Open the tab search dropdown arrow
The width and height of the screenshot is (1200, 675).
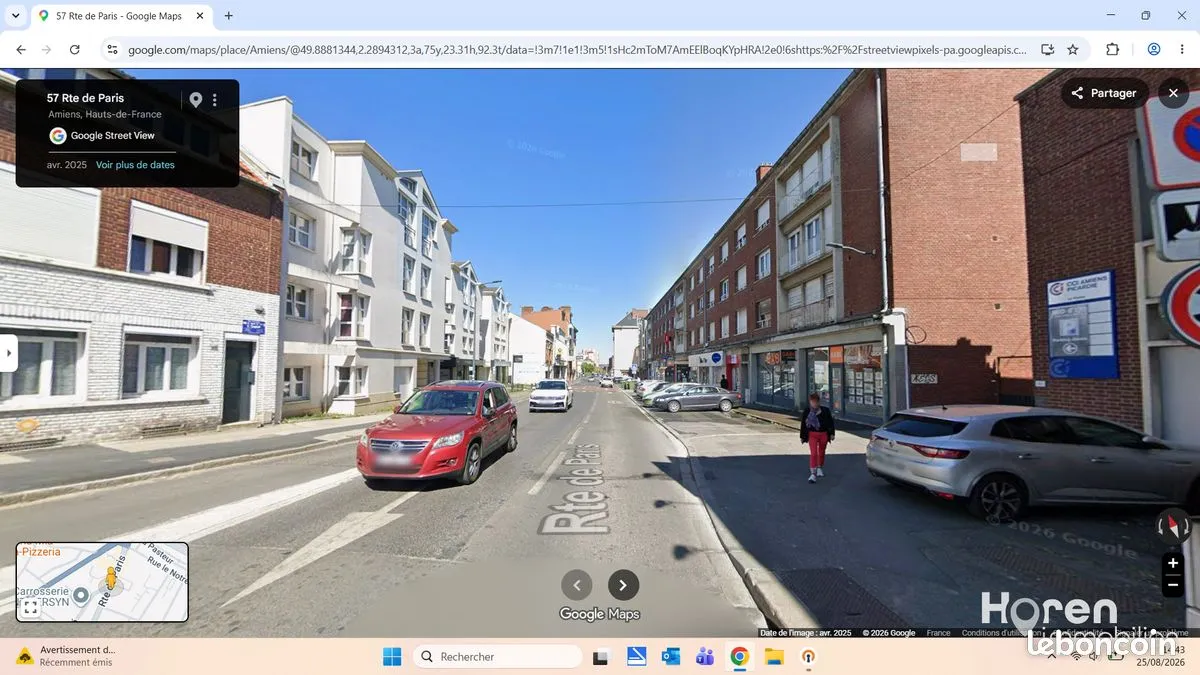(15, 16)
